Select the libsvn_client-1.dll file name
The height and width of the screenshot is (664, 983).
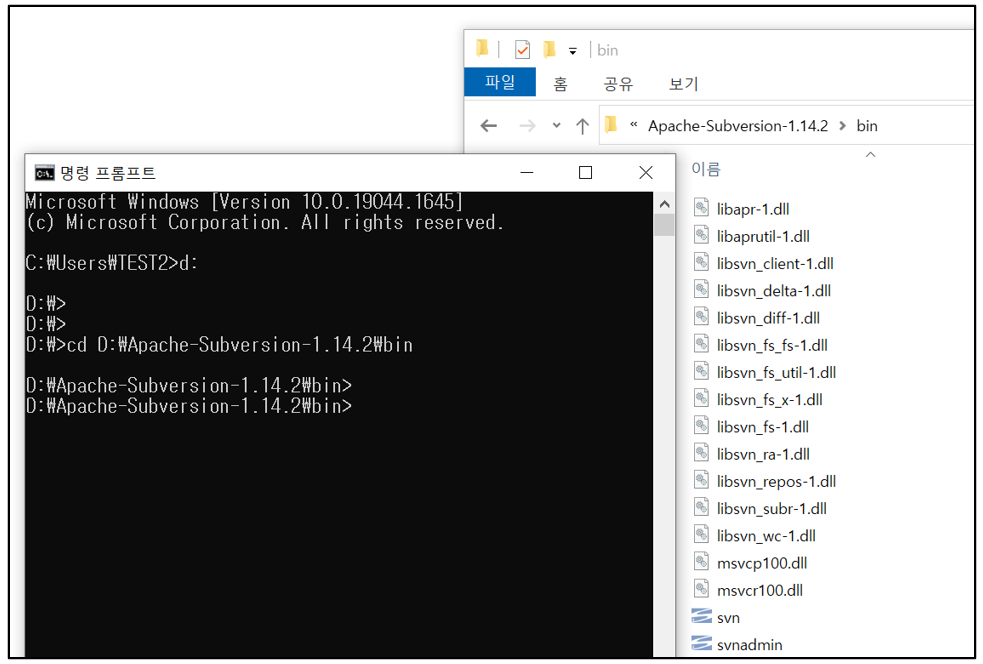click(775, 263)
